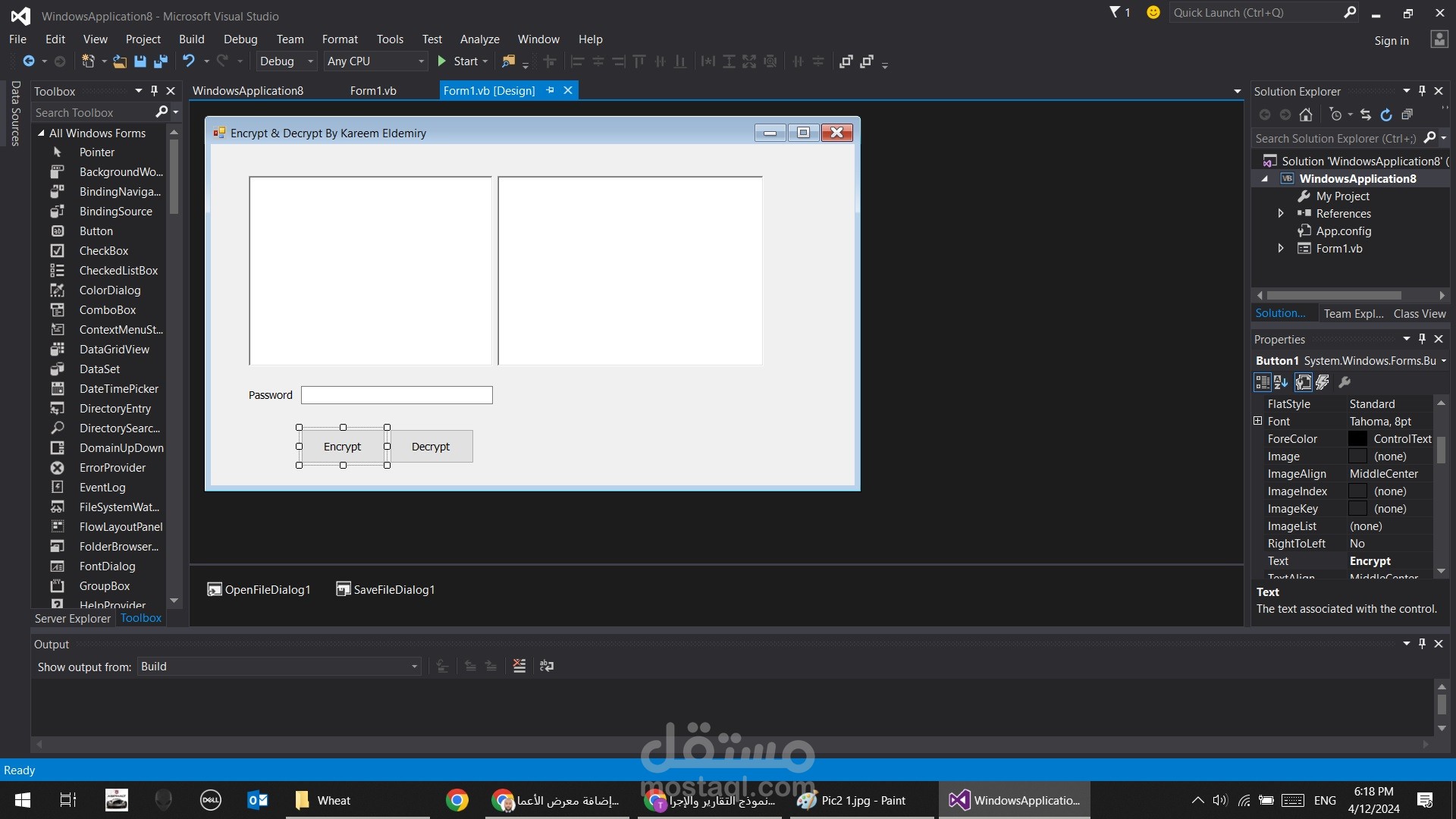1456x819 pixels.
Task: Switch to the WindowsApplication8 tab
Action: (248, 91)
